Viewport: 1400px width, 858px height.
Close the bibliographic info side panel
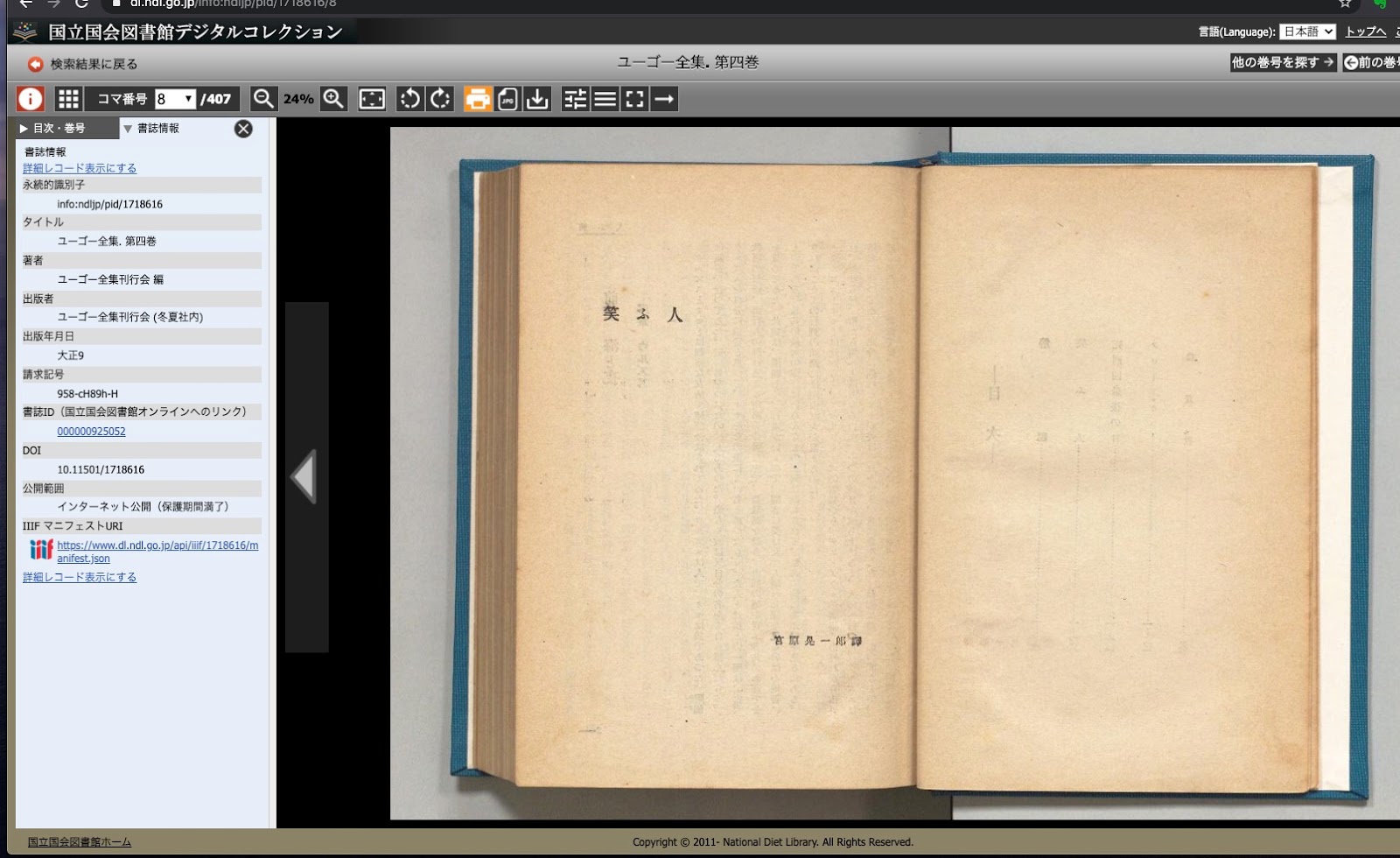coord(243,129)
